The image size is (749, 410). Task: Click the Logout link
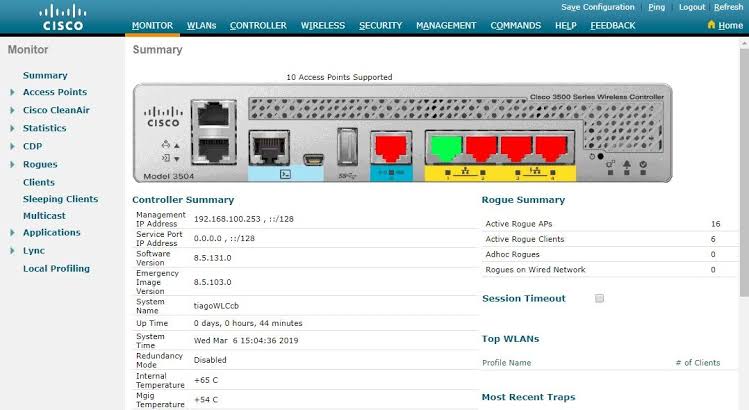point(692,7)
